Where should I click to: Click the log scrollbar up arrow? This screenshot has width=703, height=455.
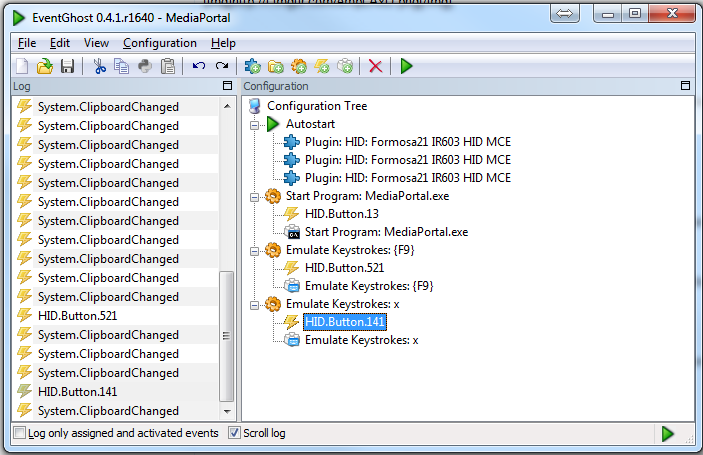pyautogui.click(x=227, y=106)
